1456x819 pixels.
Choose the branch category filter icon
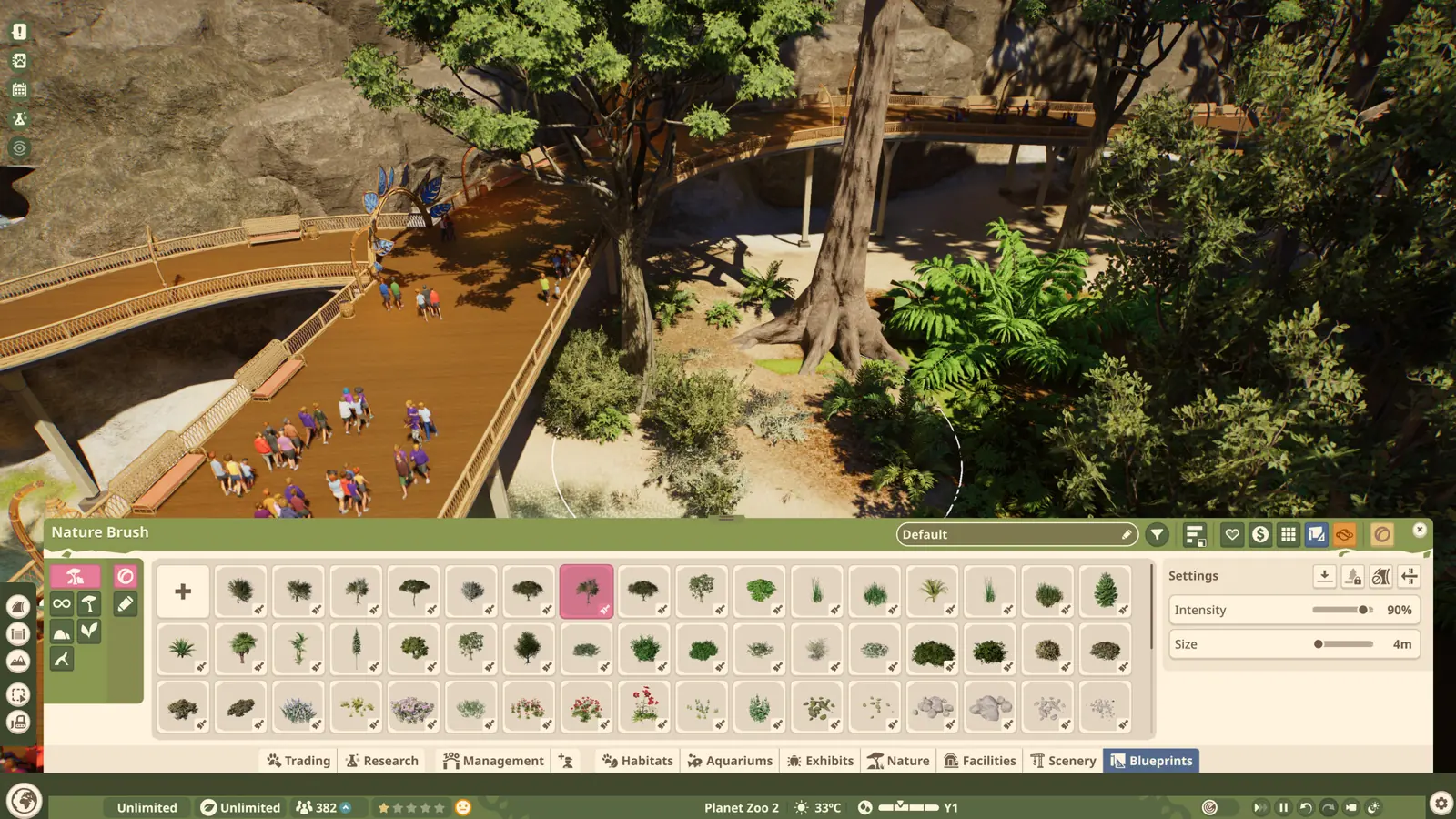[x=62, y=659]
